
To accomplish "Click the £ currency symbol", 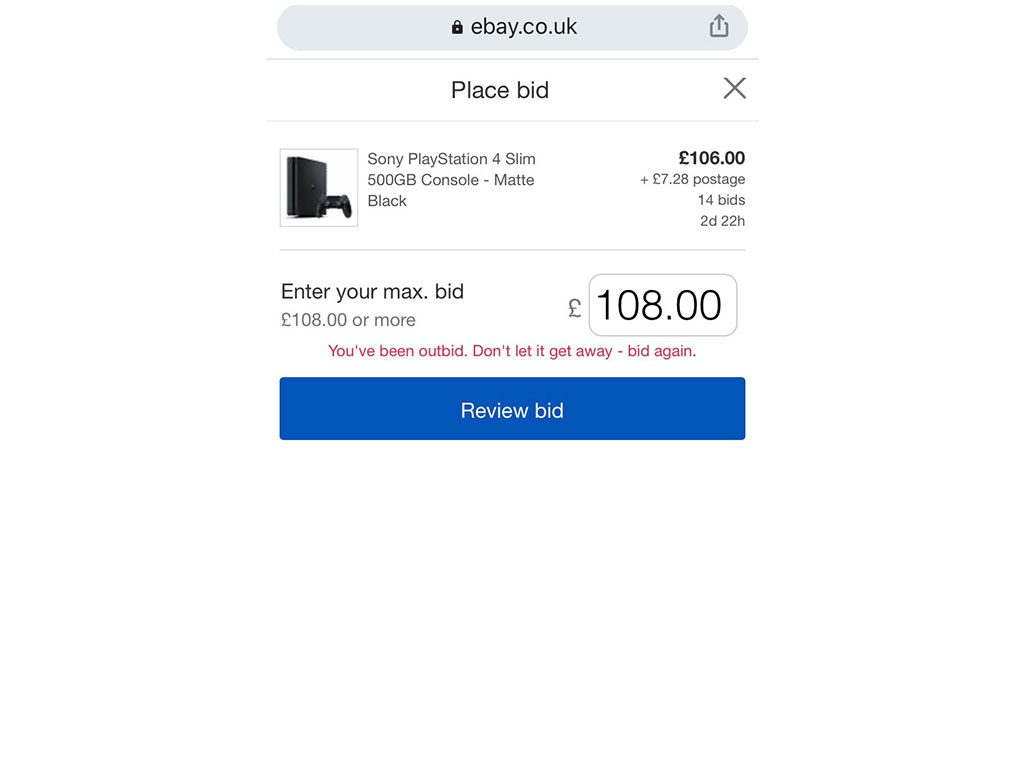I will (x=575, y=308).
